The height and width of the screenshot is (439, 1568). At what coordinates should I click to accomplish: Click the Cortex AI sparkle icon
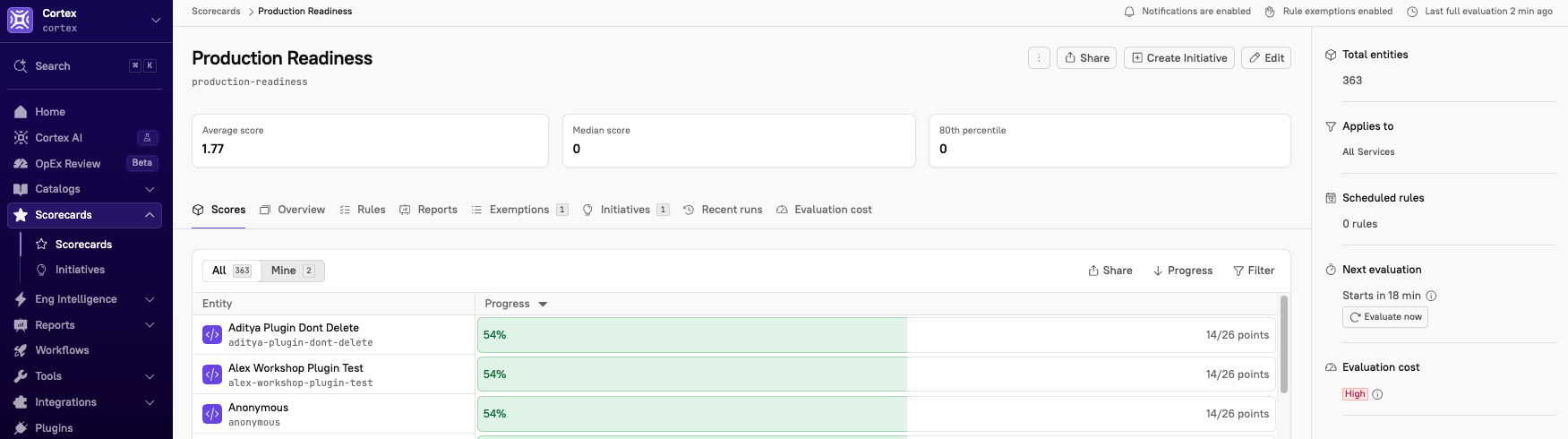(21, 138)
